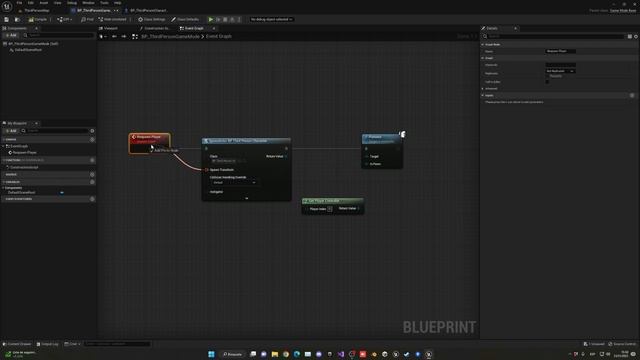Select the SpawnActor node header
Image resolution: width=640 pixels, height=360 pixels.
point(246,141)
